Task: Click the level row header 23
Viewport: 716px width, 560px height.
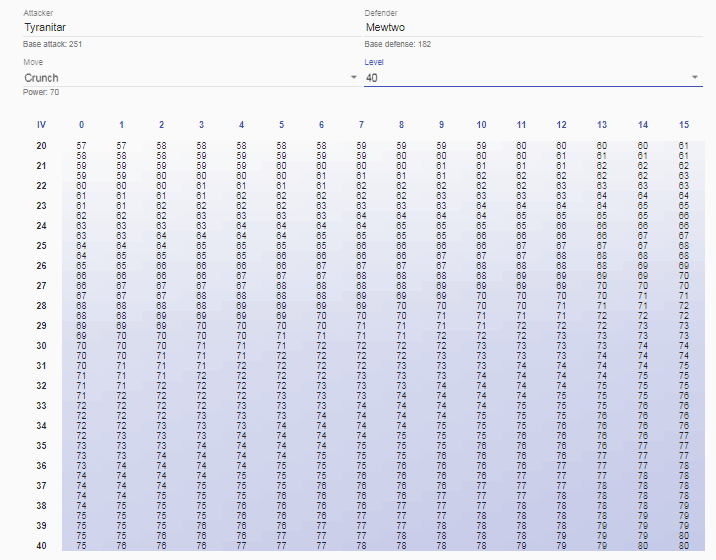Action: pyautogui.click(x=42, y=206)
